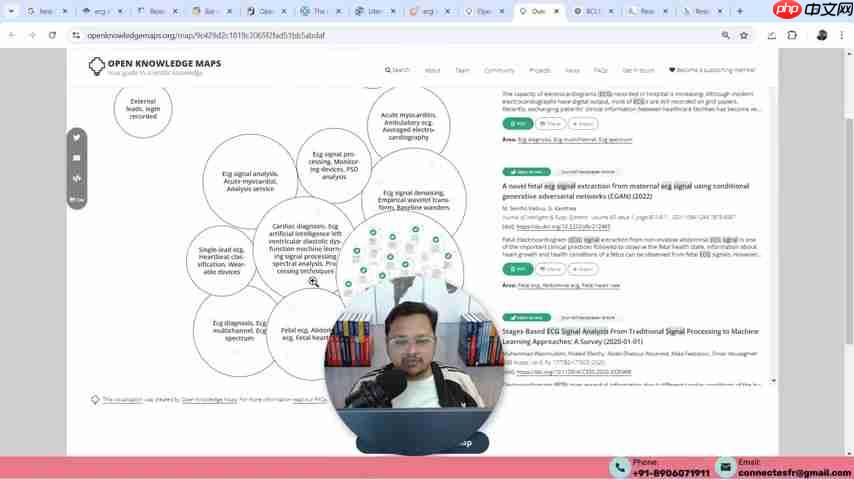Viewport: 854px width, 480px height.
Task: Open the 'A novel fetal ecg signal extraction' paper title
Action: click(625, 191)
